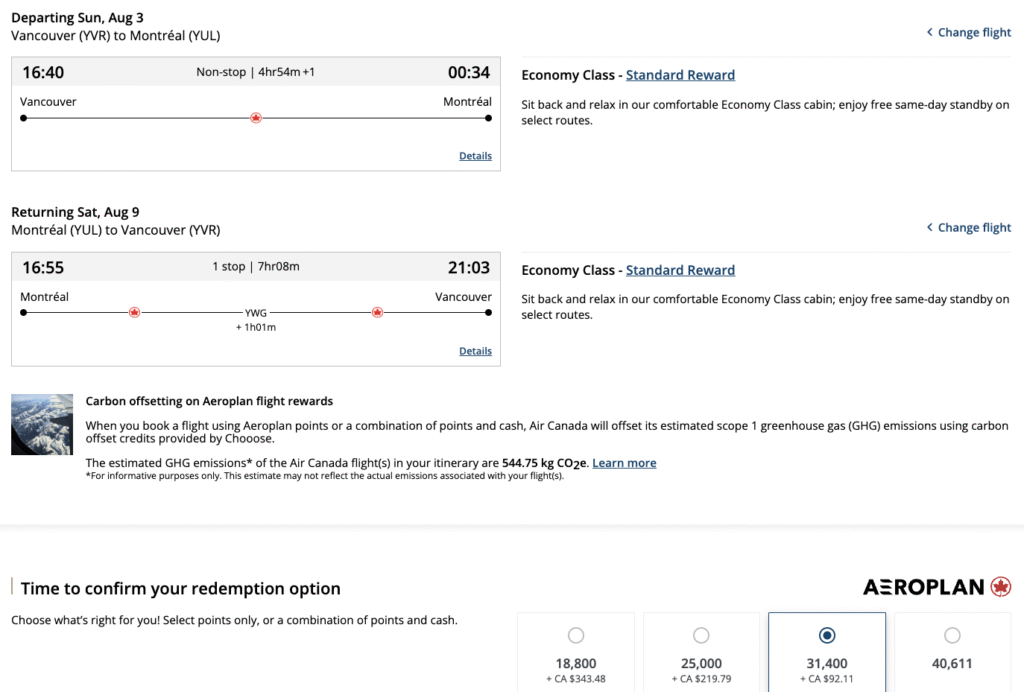The height and width of the screenshot is (692, 1024).
Task: Click the maple leaf icon on Vancouver–Montréal route
Action: [x=256, y=118]
